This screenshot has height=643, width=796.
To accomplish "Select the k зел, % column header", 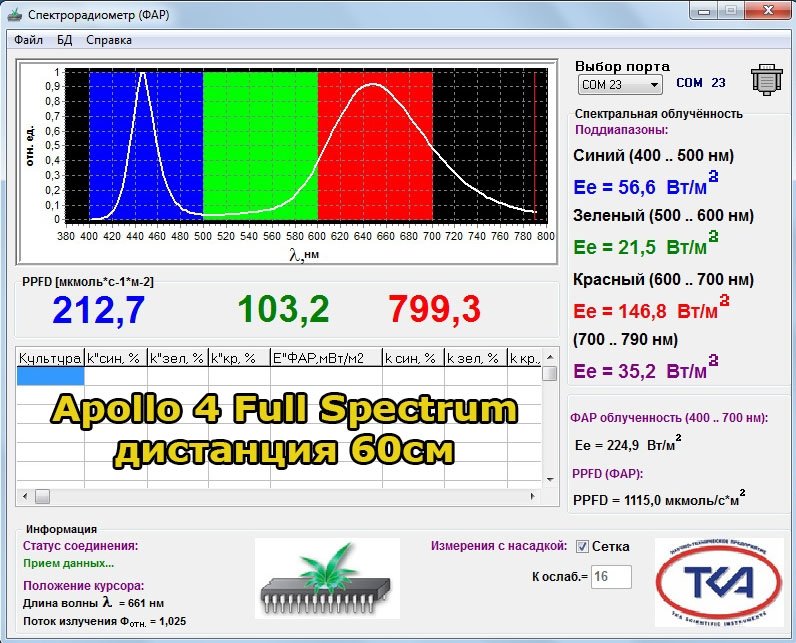I will [x=476, y=358].
